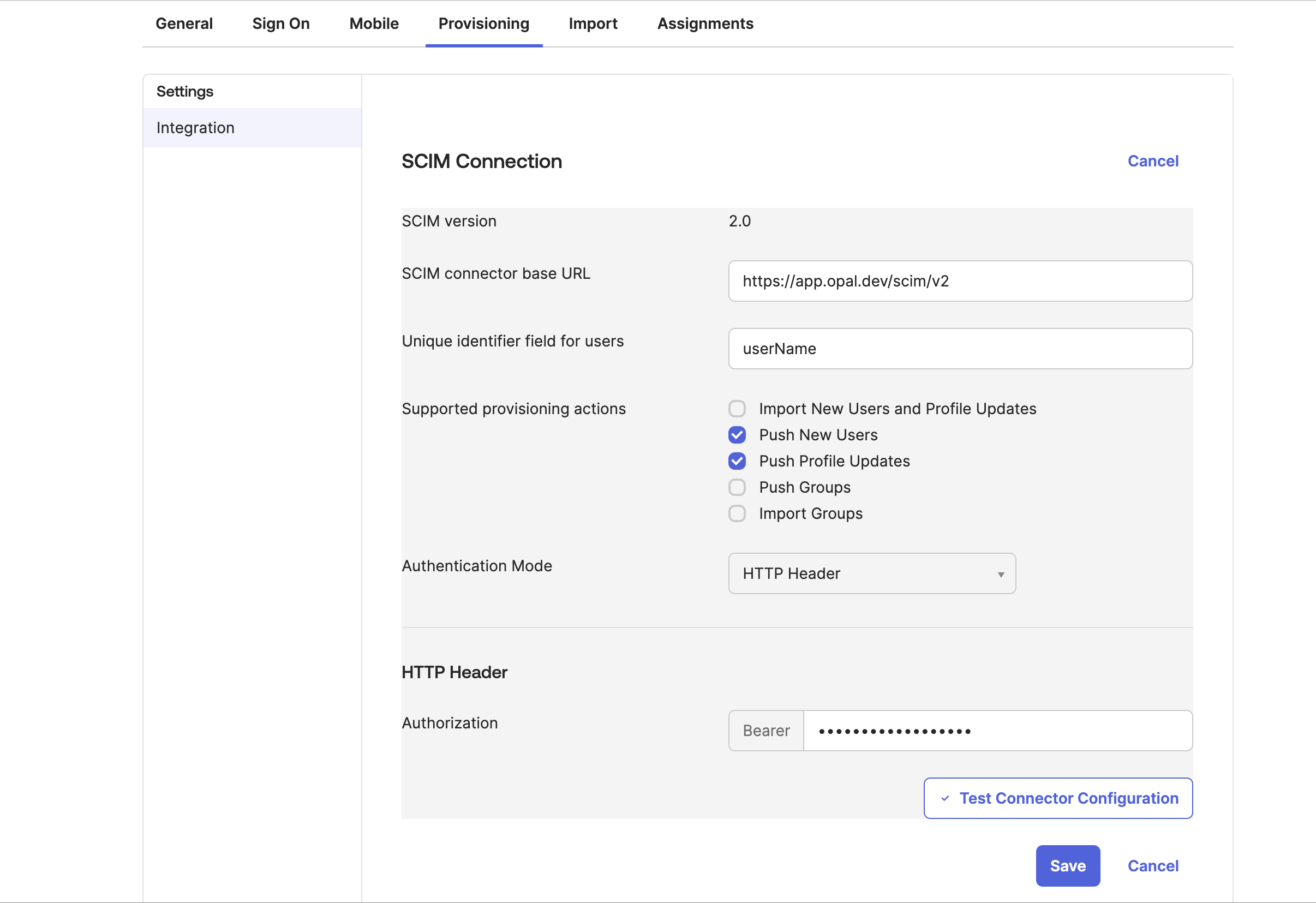Open HTTP Header authentication mode select
This screenshot has height=903, width=1316.
tap(871, 573)
